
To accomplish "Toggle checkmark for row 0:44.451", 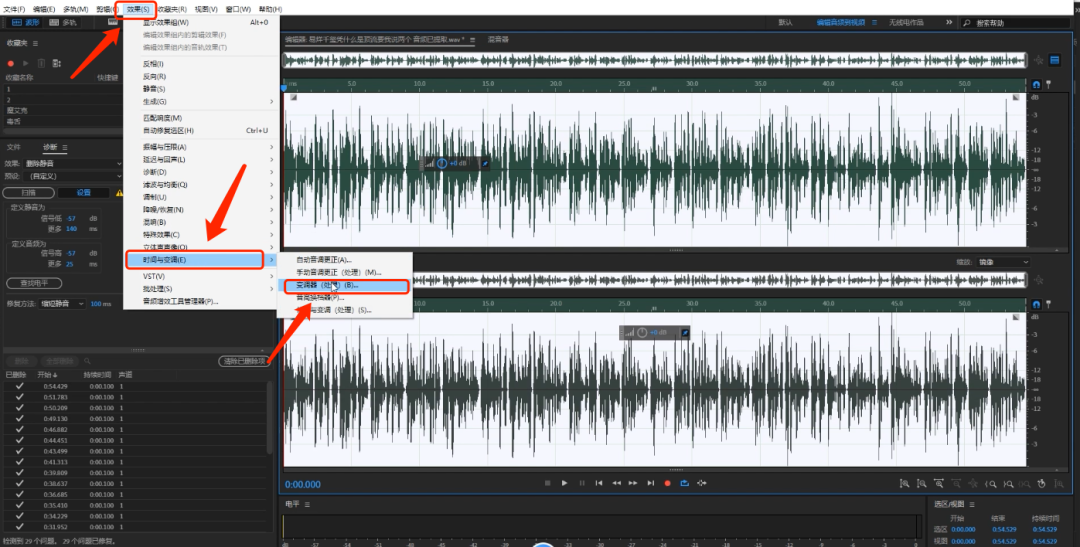I will point(19,440).
